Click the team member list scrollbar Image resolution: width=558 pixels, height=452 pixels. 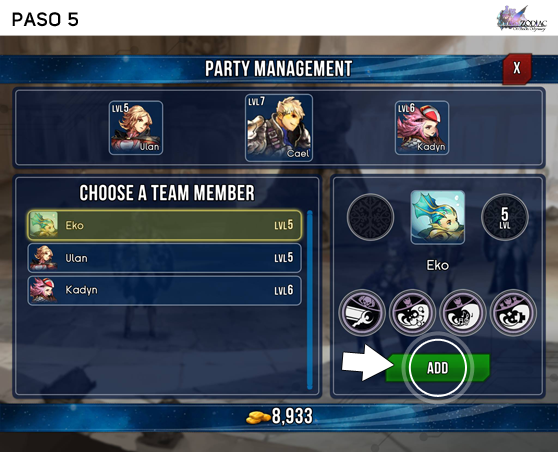coord(310,300)
